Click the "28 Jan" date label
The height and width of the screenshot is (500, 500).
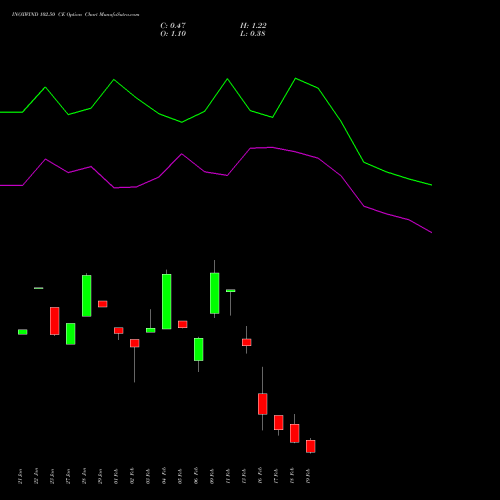(85, 476)
